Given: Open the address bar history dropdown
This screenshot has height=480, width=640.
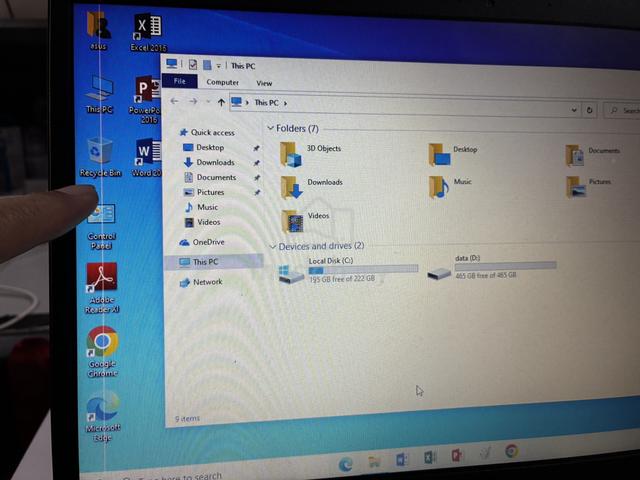Looking at the screenshot, I should [x=574, y=110].
